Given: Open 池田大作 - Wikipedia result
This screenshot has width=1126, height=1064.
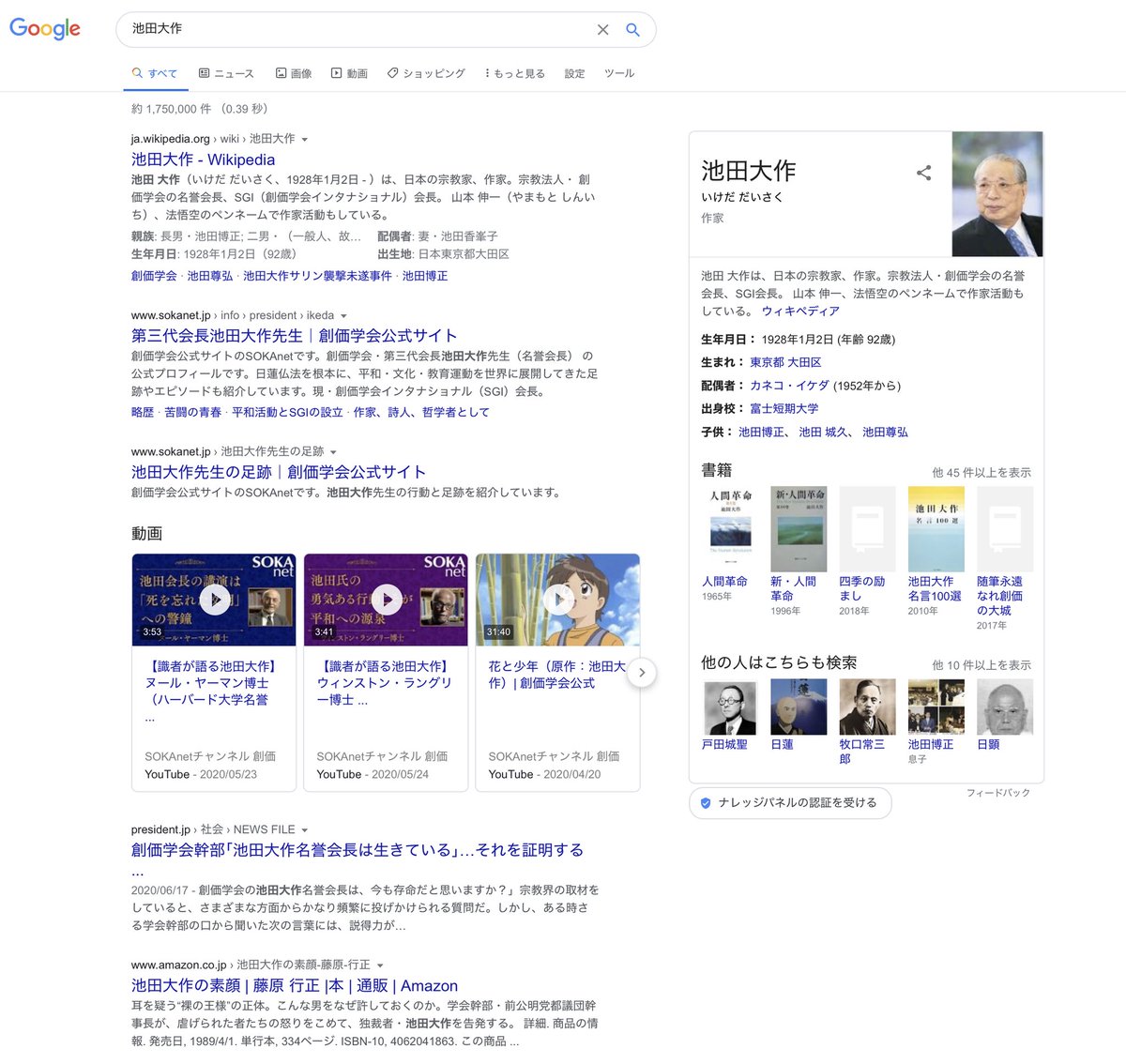Looking at the screenshot, I should coord(204,160).
